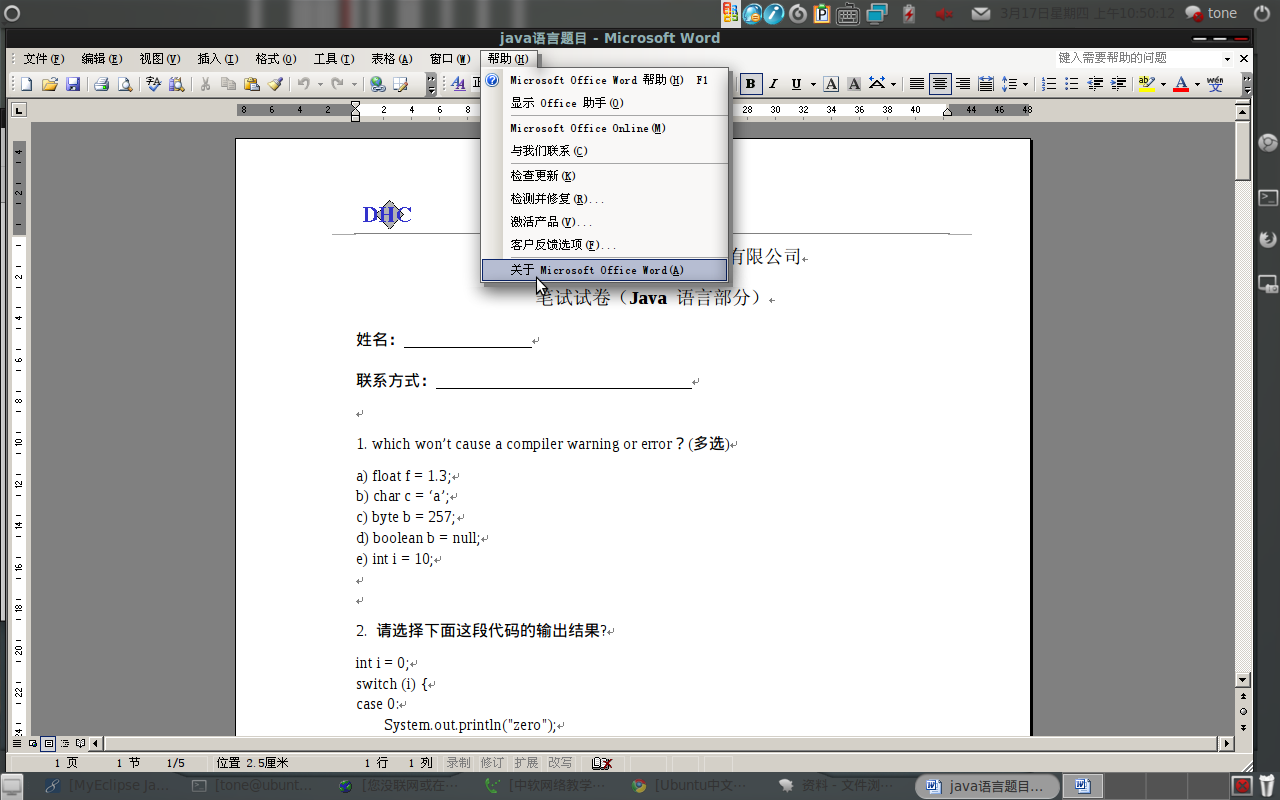Image resolution: width=1280 pixels, height=800 pixels.
Task: Toggle Underline formatting
Action: click(796, 85)
